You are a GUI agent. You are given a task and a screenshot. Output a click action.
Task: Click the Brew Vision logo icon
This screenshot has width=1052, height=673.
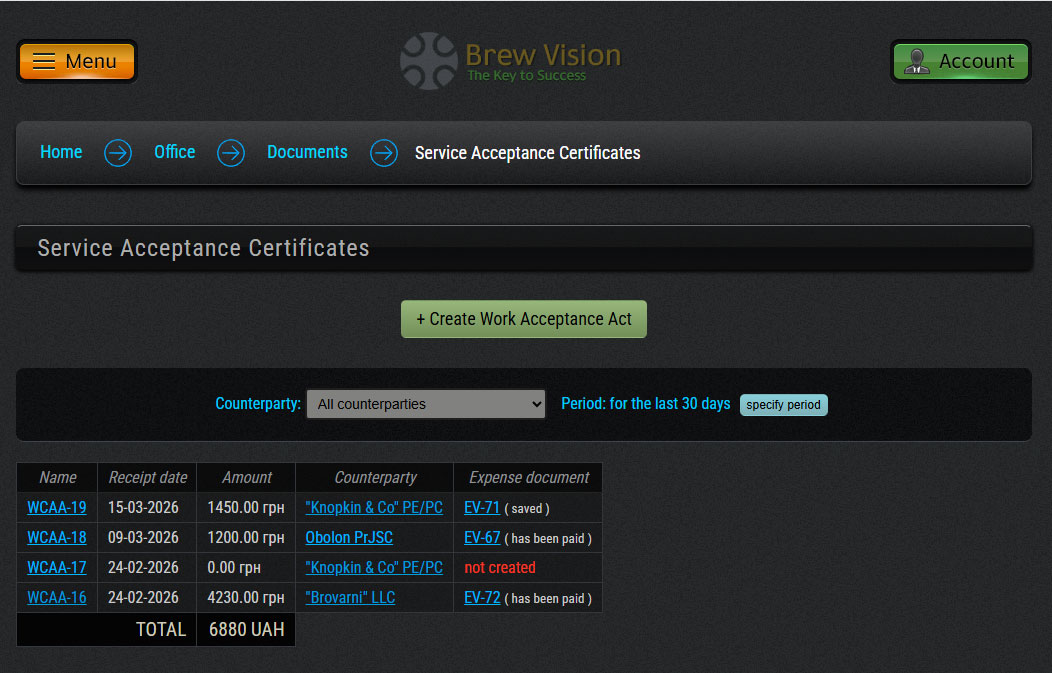pyautogui.click(x=428, y=61)
